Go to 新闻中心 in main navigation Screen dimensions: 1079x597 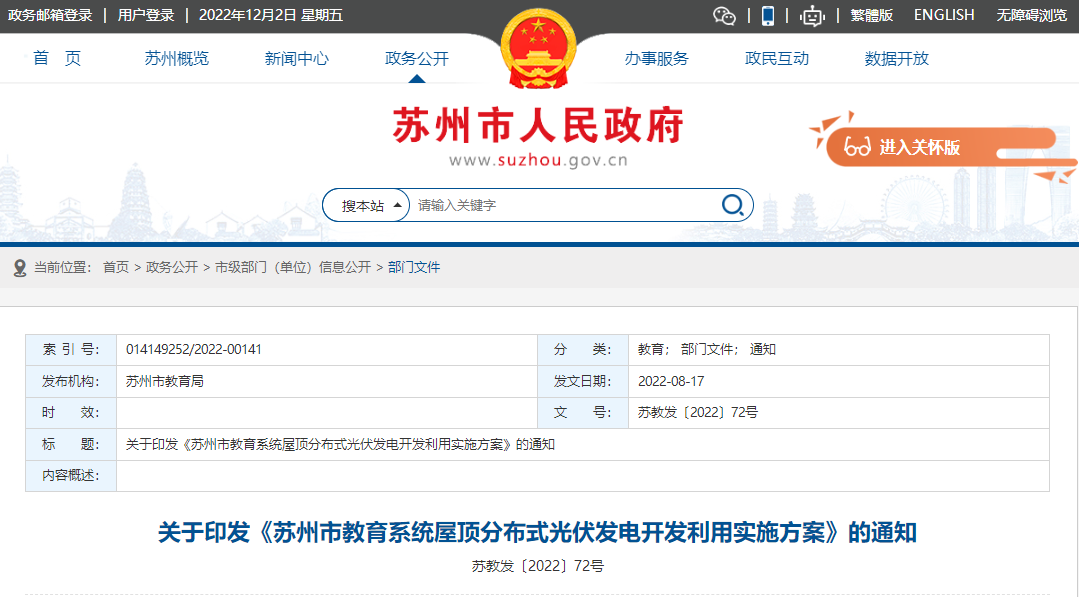tap(296, 59)
